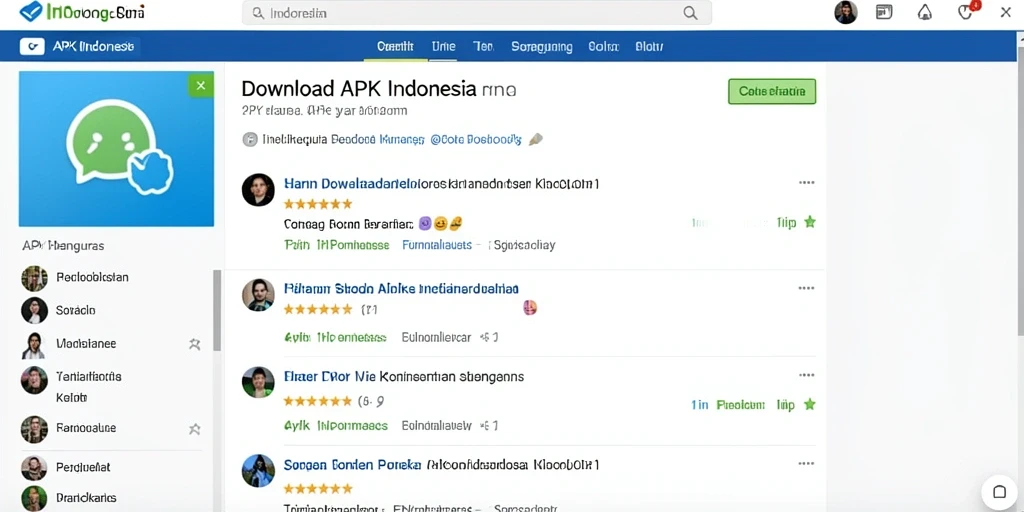Switch to the Ume tab
The image size is (1024, 512).
443,46
